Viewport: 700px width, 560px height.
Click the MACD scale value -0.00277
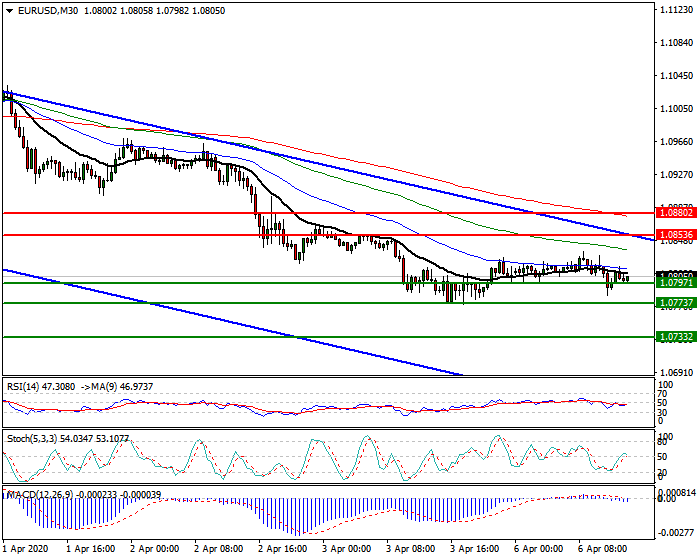tap(677, 533)
